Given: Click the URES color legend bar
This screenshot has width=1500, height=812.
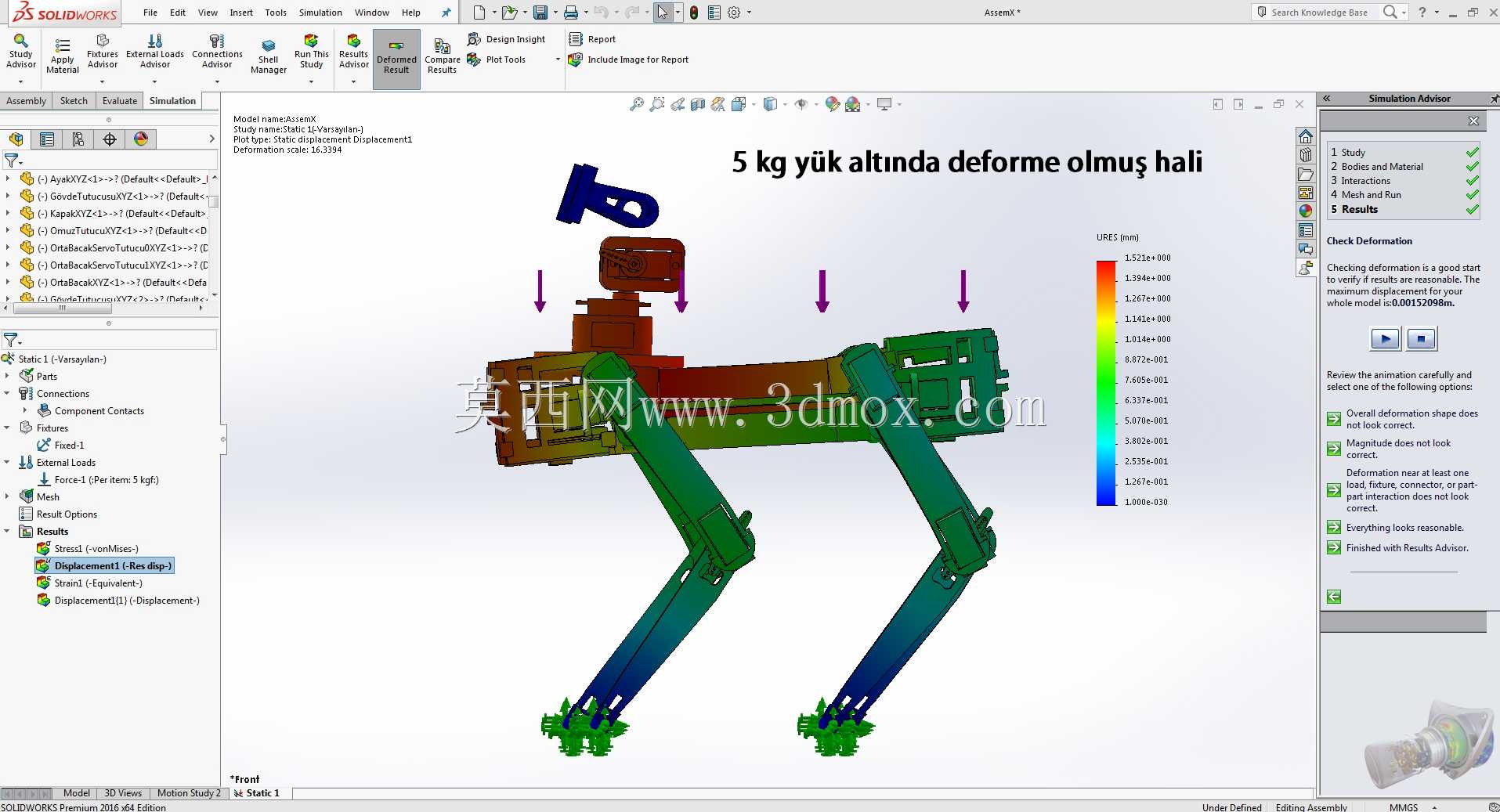Looking at the screenshot, I should point(1106,382).
